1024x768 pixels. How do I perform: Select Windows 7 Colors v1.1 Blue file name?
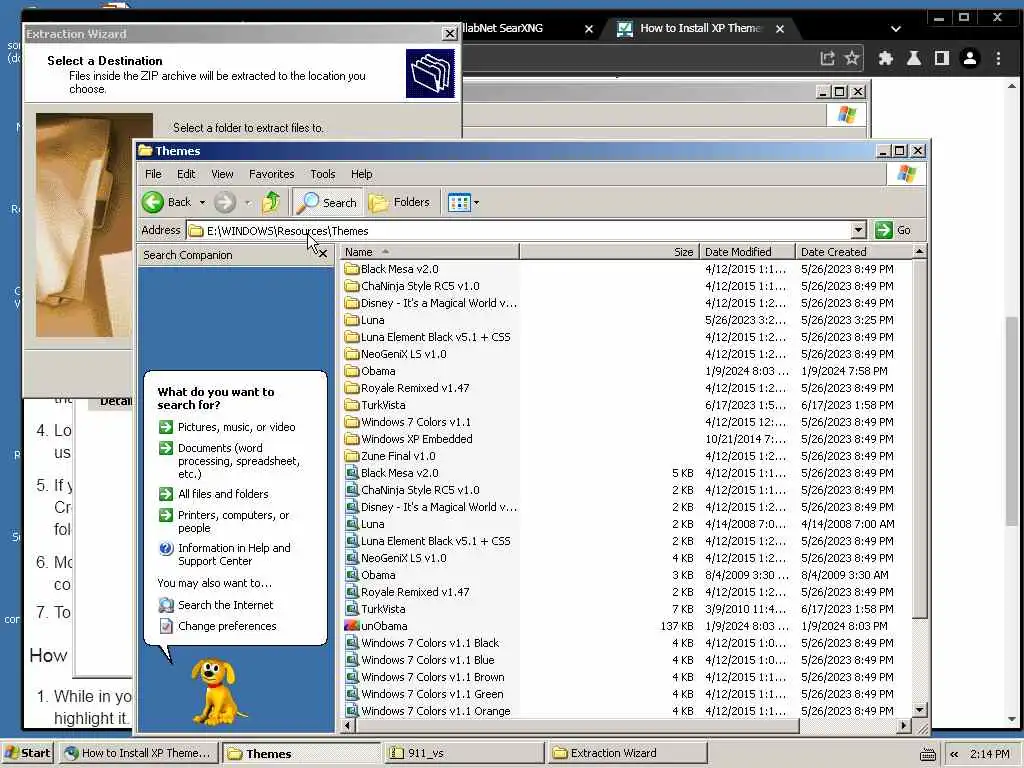(x=428, y=660)
